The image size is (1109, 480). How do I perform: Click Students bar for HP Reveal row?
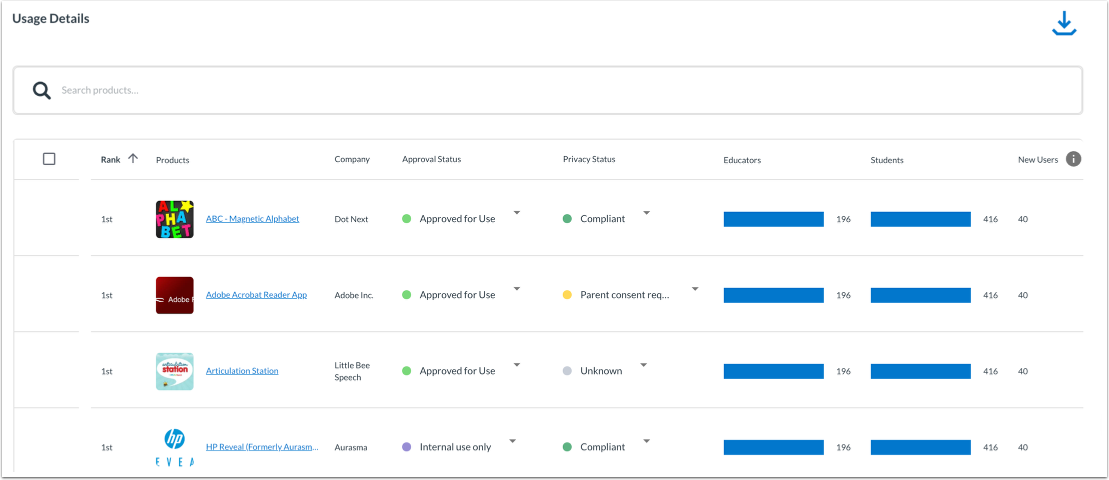pyautogui.click(x=921, y=447)
